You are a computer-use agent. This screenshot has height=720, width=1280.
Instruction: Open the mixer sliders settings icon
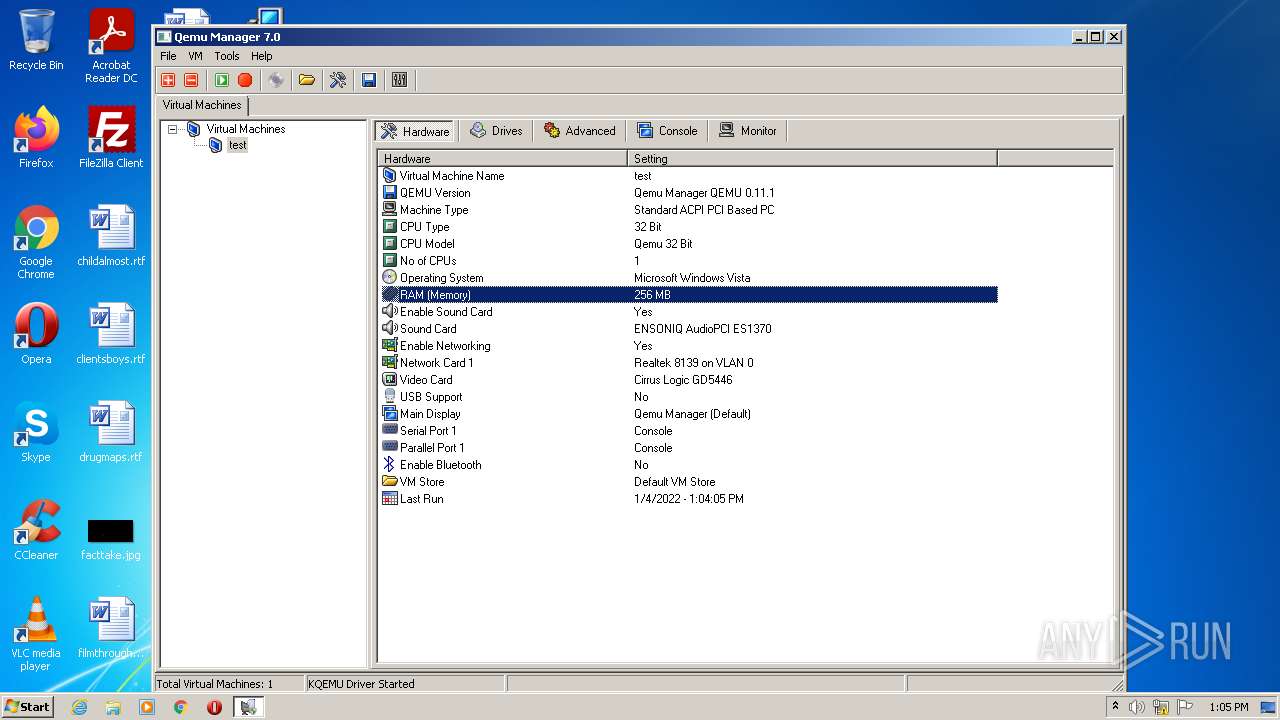[400, 80]
